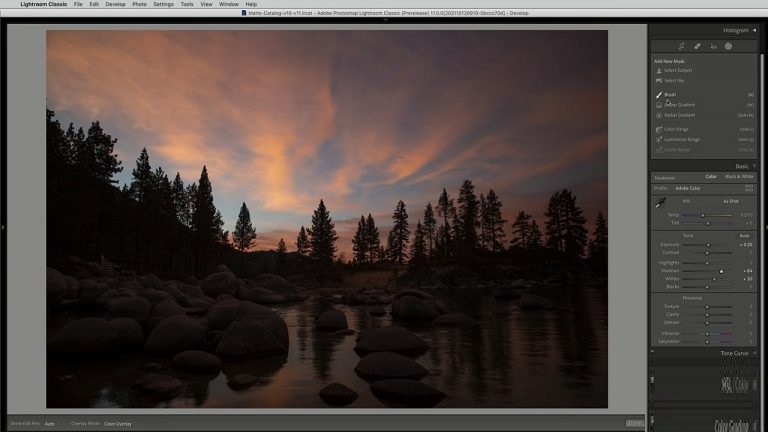Click the Whites value +33 field
768x432 pixels.
click(747, 279)
